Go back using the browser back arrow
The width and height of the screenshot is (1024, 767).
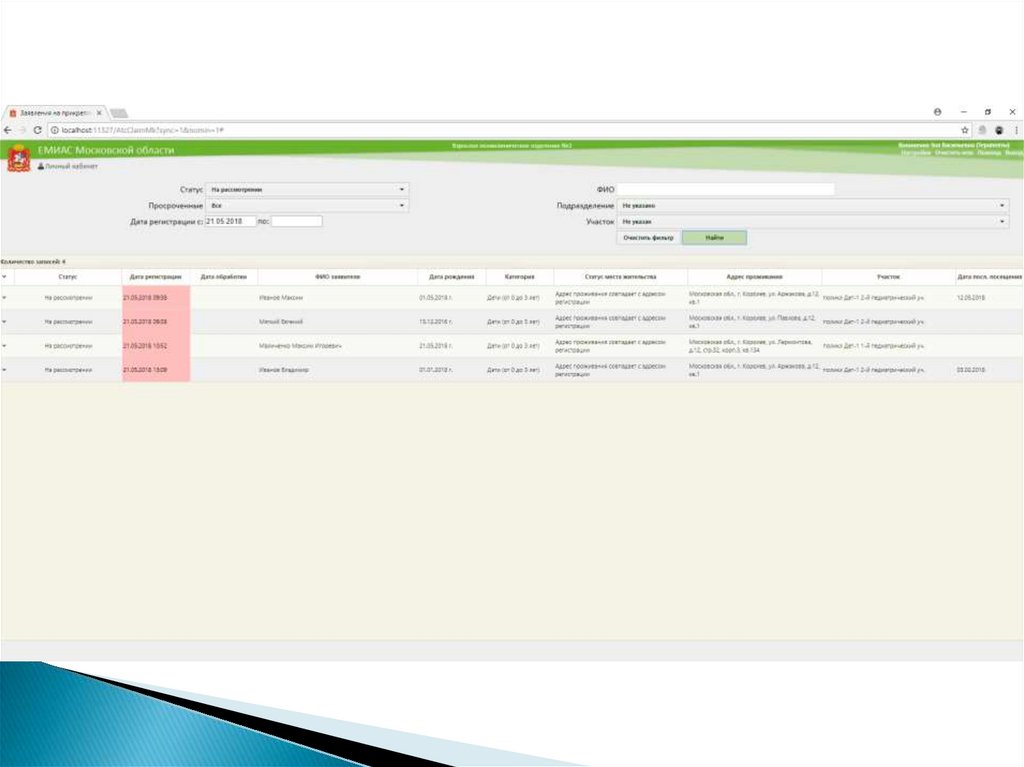point(7,130)
